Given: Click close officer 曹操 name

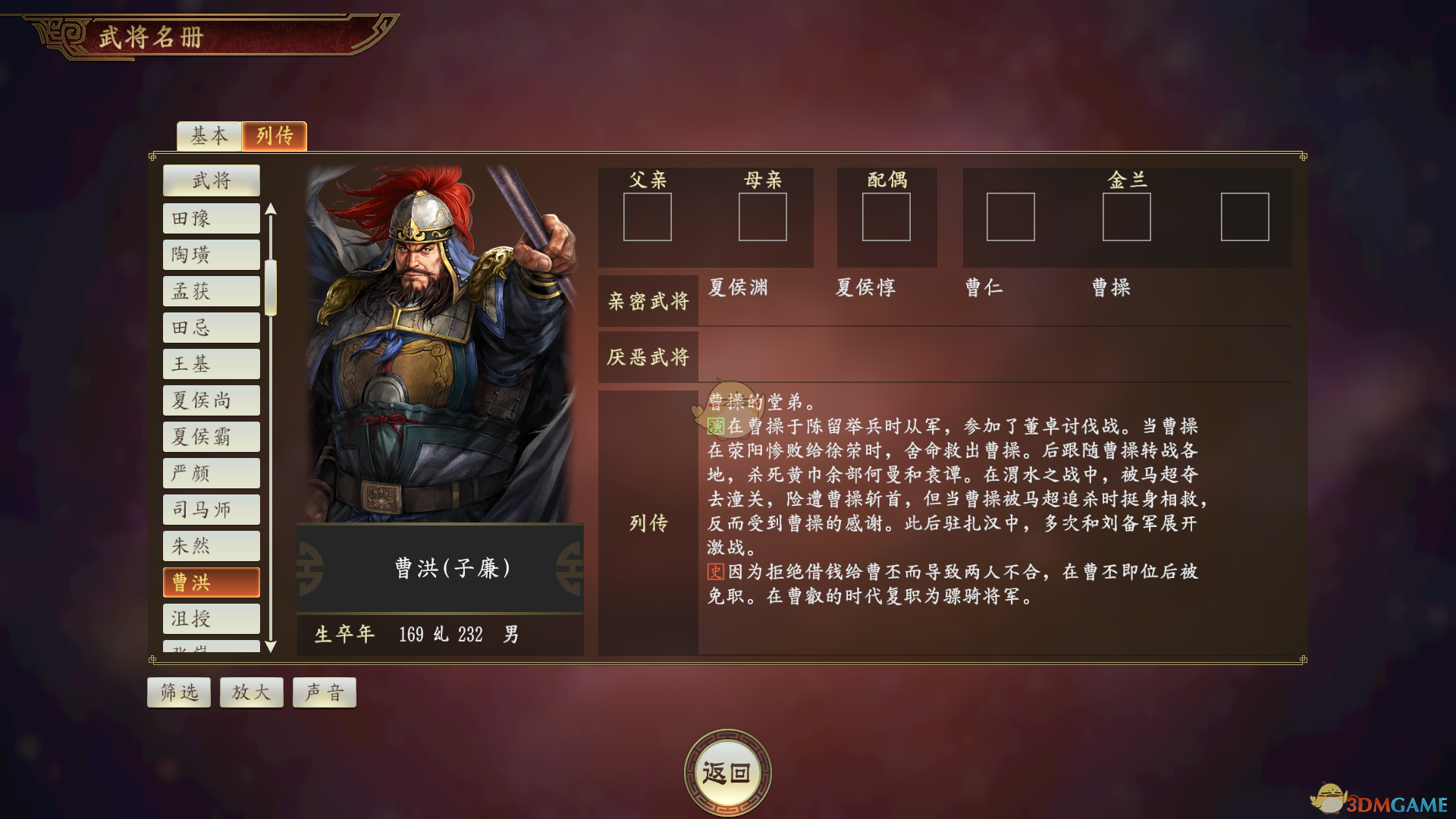Looking at the screenshot, I should point(1112,287).
